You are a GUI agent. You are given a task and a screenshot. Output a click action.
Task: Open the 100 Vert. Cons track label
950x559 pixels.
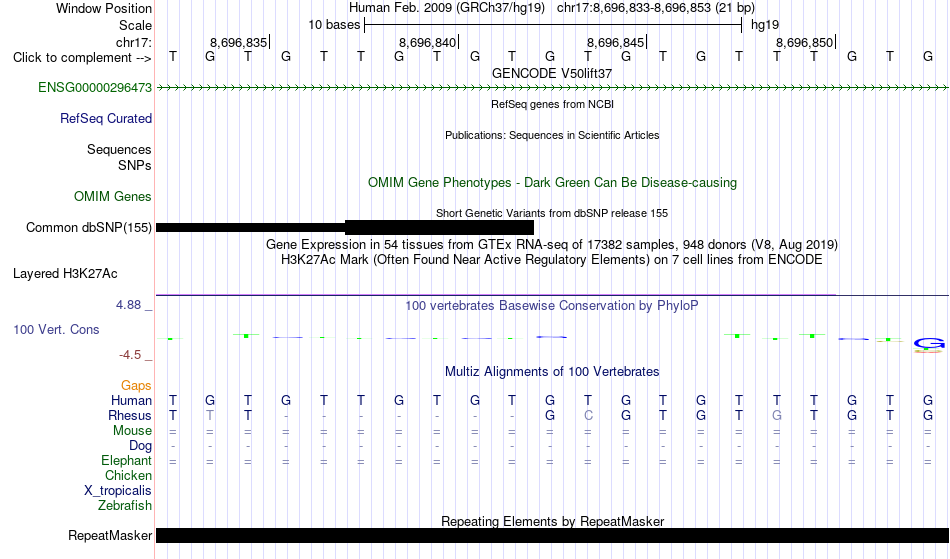(x=56, y=330)
